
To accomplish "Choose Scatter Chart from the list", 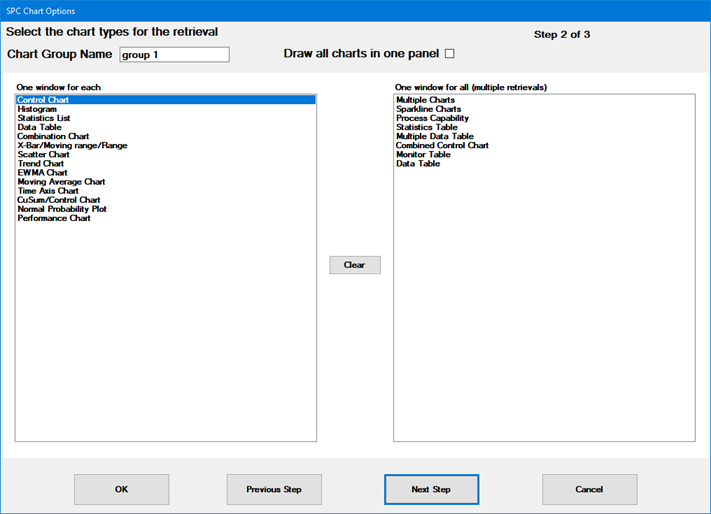I will 43,155.
